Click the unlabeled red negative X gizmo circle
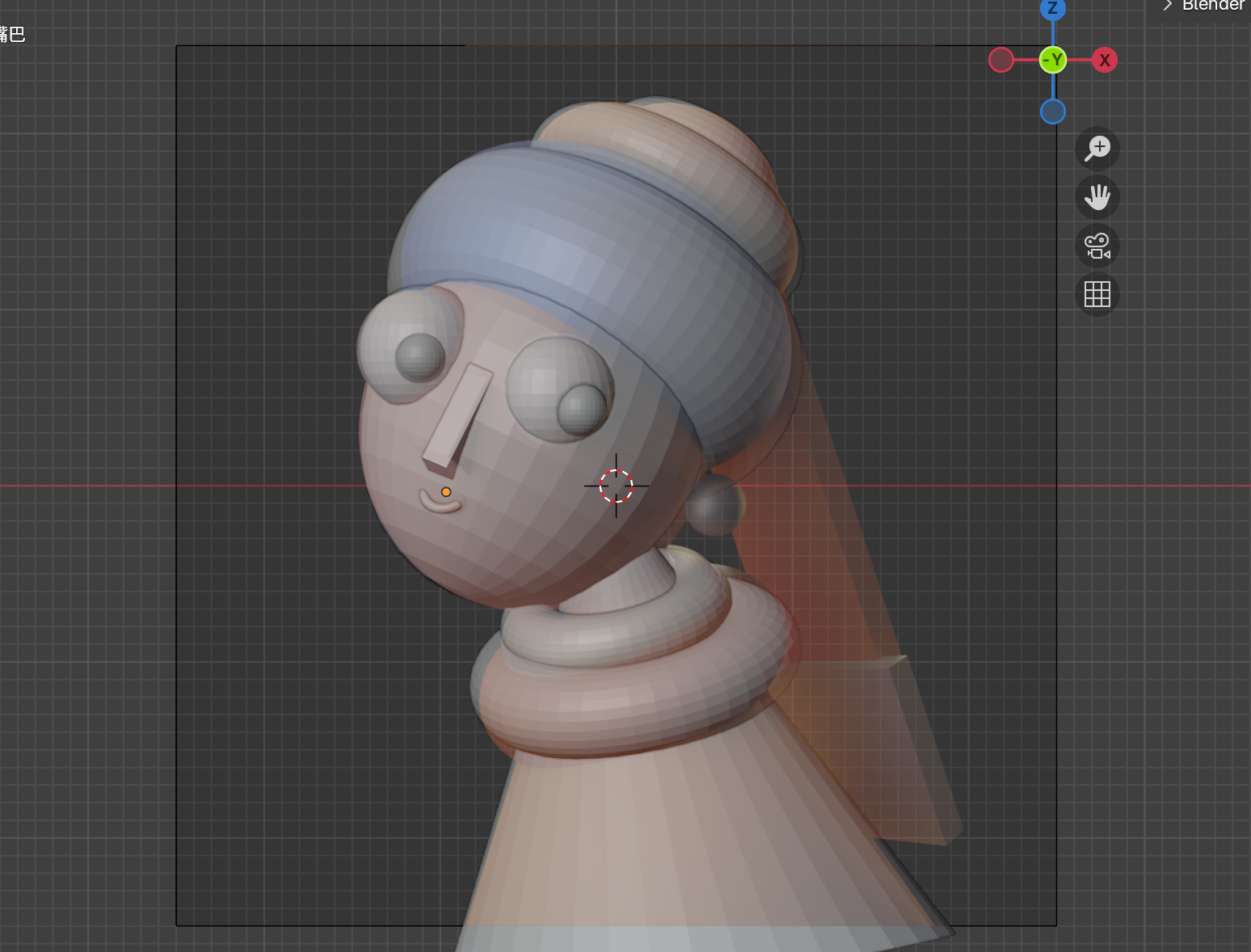 click(1001, 61)
